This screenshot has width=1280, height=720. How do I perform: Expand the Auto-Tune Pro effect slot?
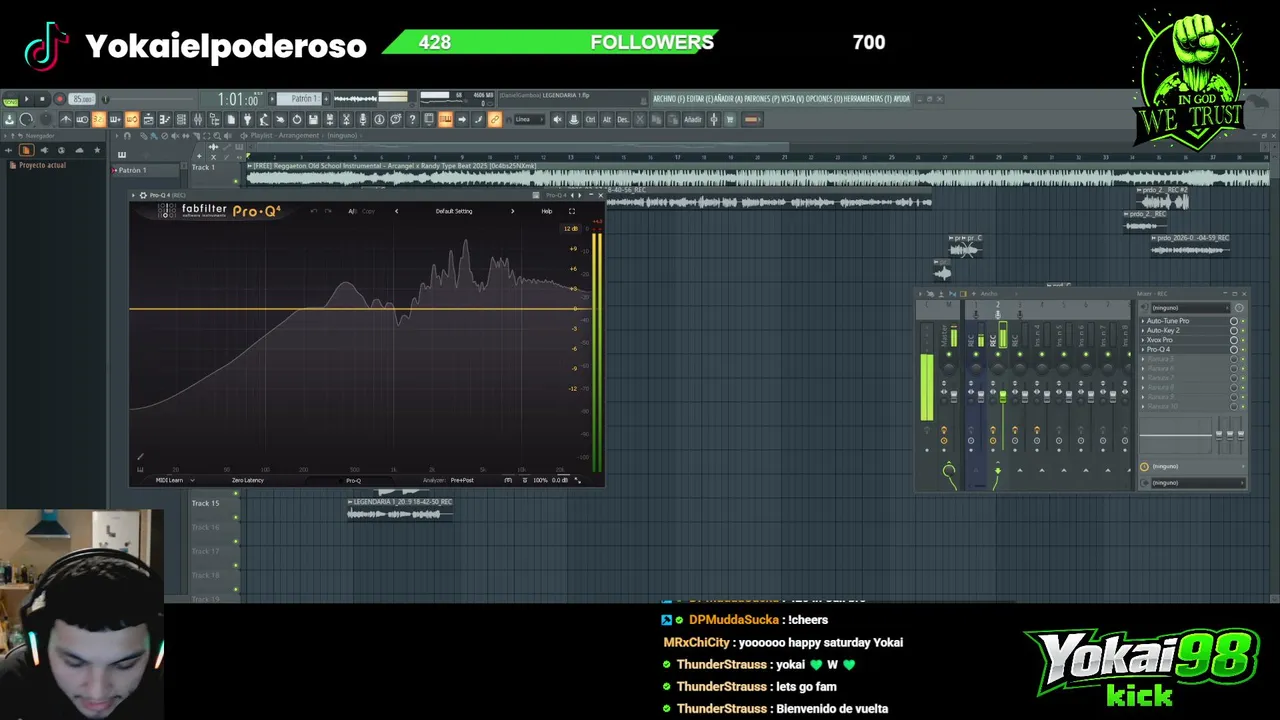1143,321
